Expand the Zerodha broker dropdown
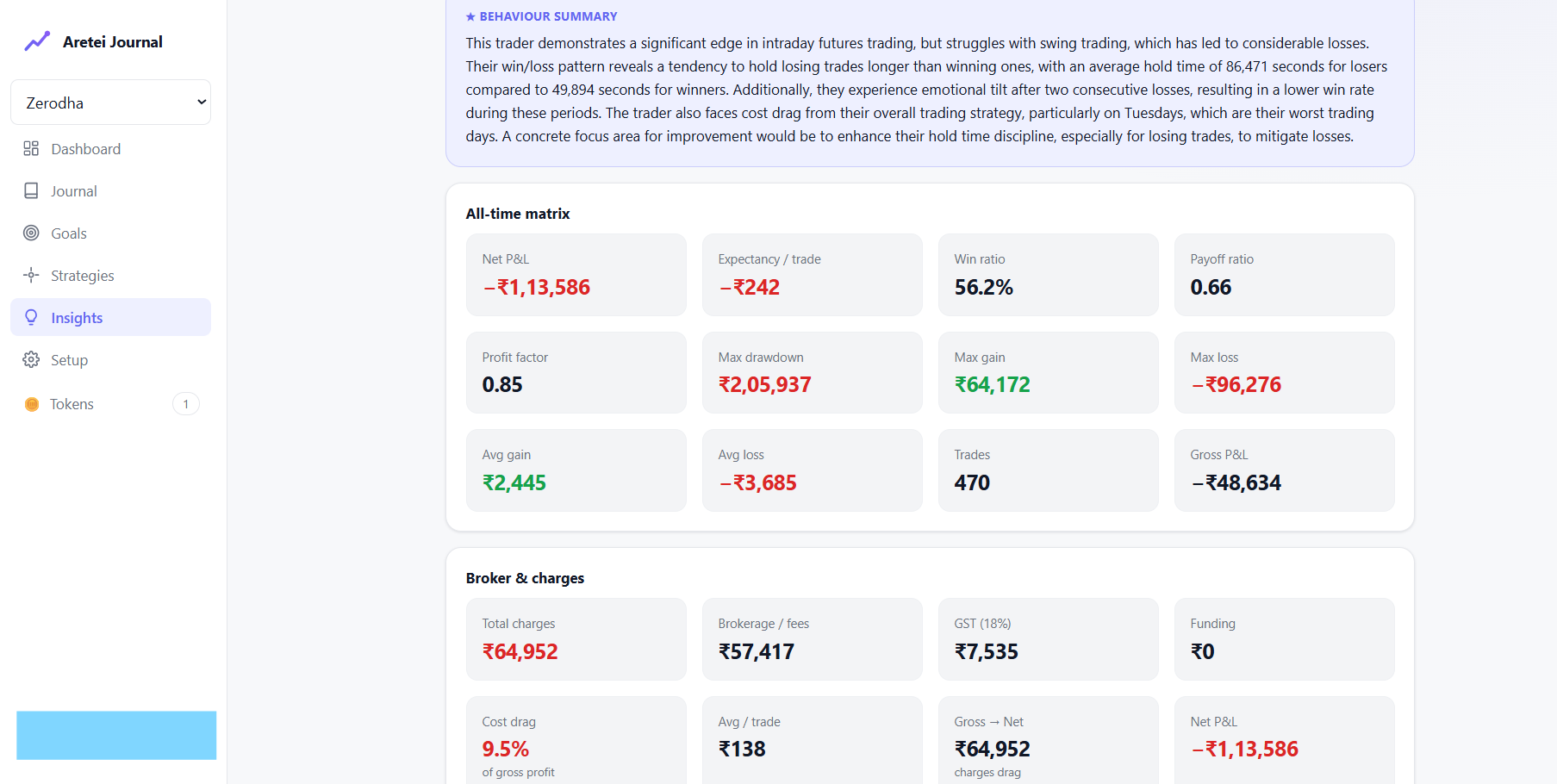Image resolution: width=1557 pixels, height=784 pixels. 110,103
